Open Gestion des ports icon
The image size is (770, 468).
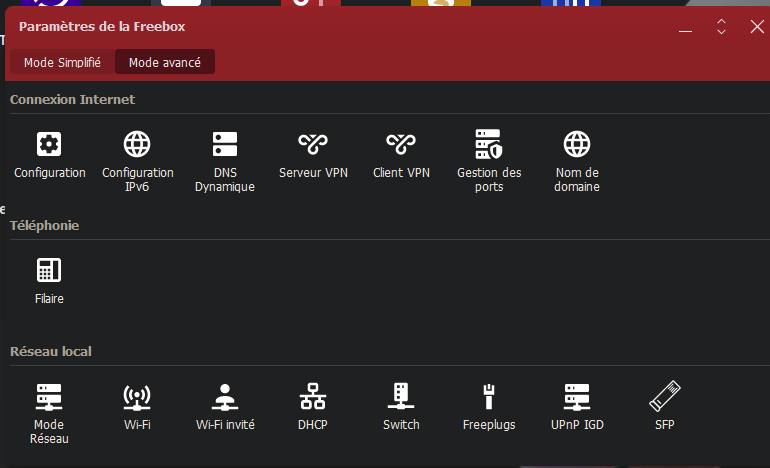tap(489, 144)
